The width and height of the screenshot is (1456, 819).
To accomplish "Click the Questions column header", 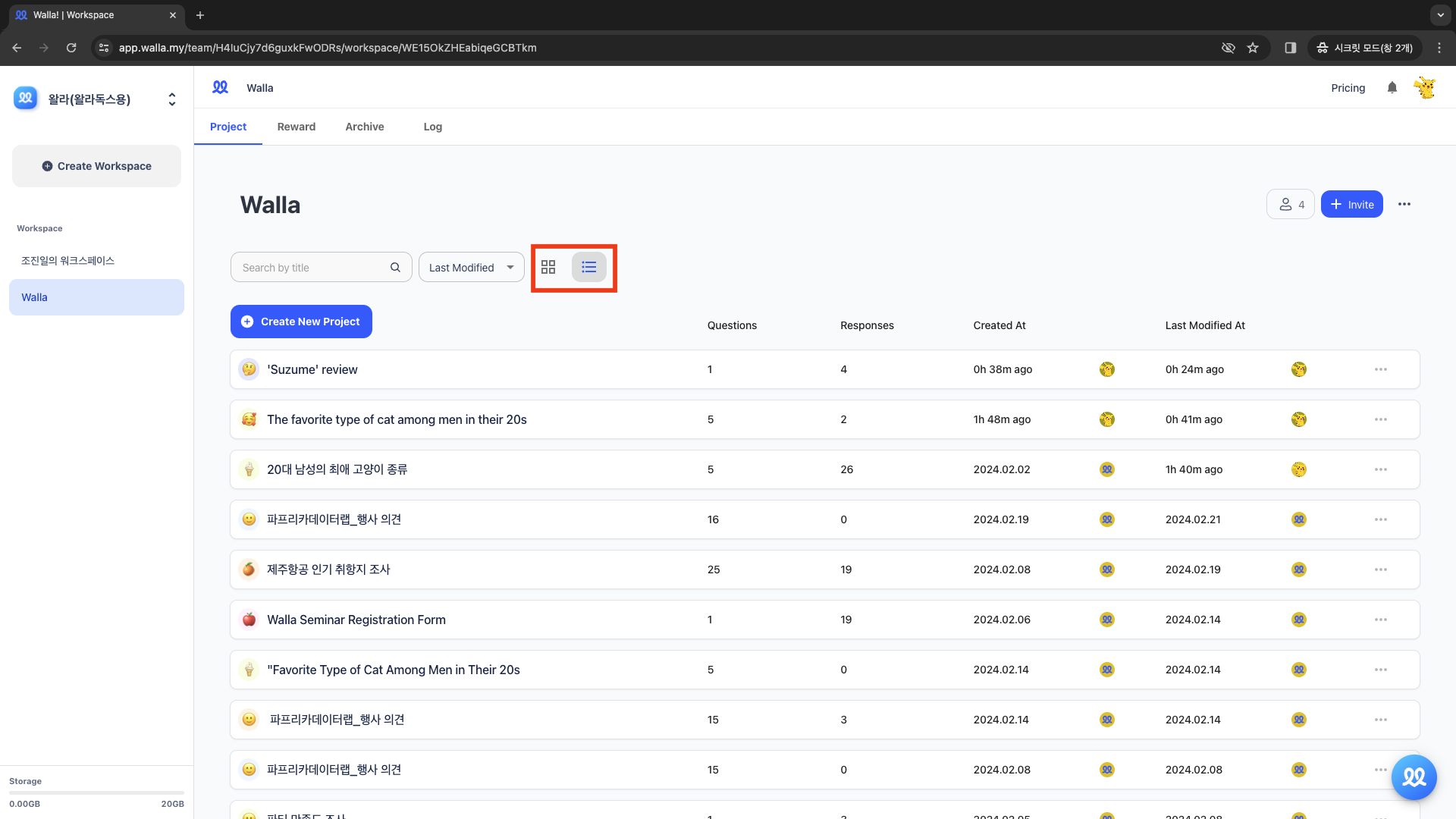I will point(732,325).
